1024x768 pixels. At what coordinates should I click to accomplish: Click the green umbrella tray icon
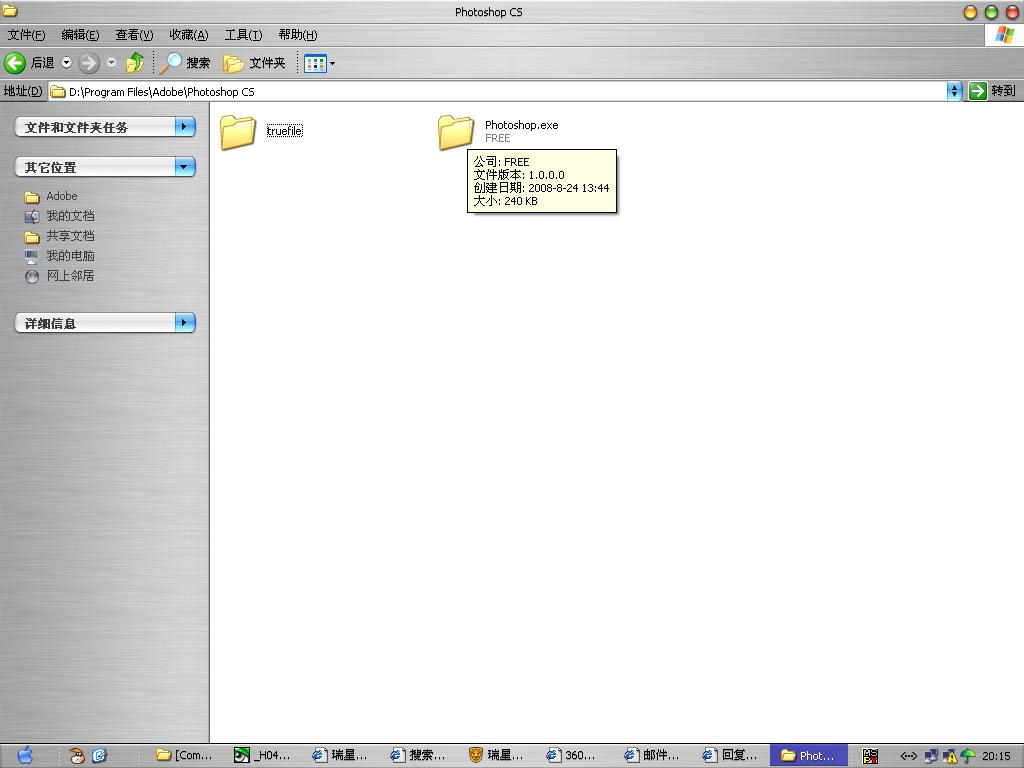[x=968, y=756]
